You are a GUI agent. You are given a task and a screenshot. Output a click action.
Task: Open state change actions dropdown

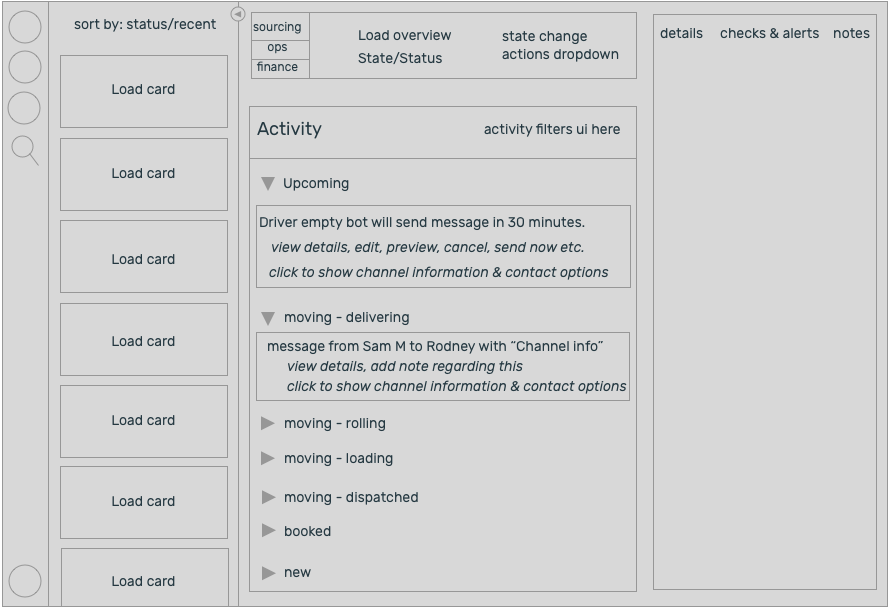click(560, 45)
